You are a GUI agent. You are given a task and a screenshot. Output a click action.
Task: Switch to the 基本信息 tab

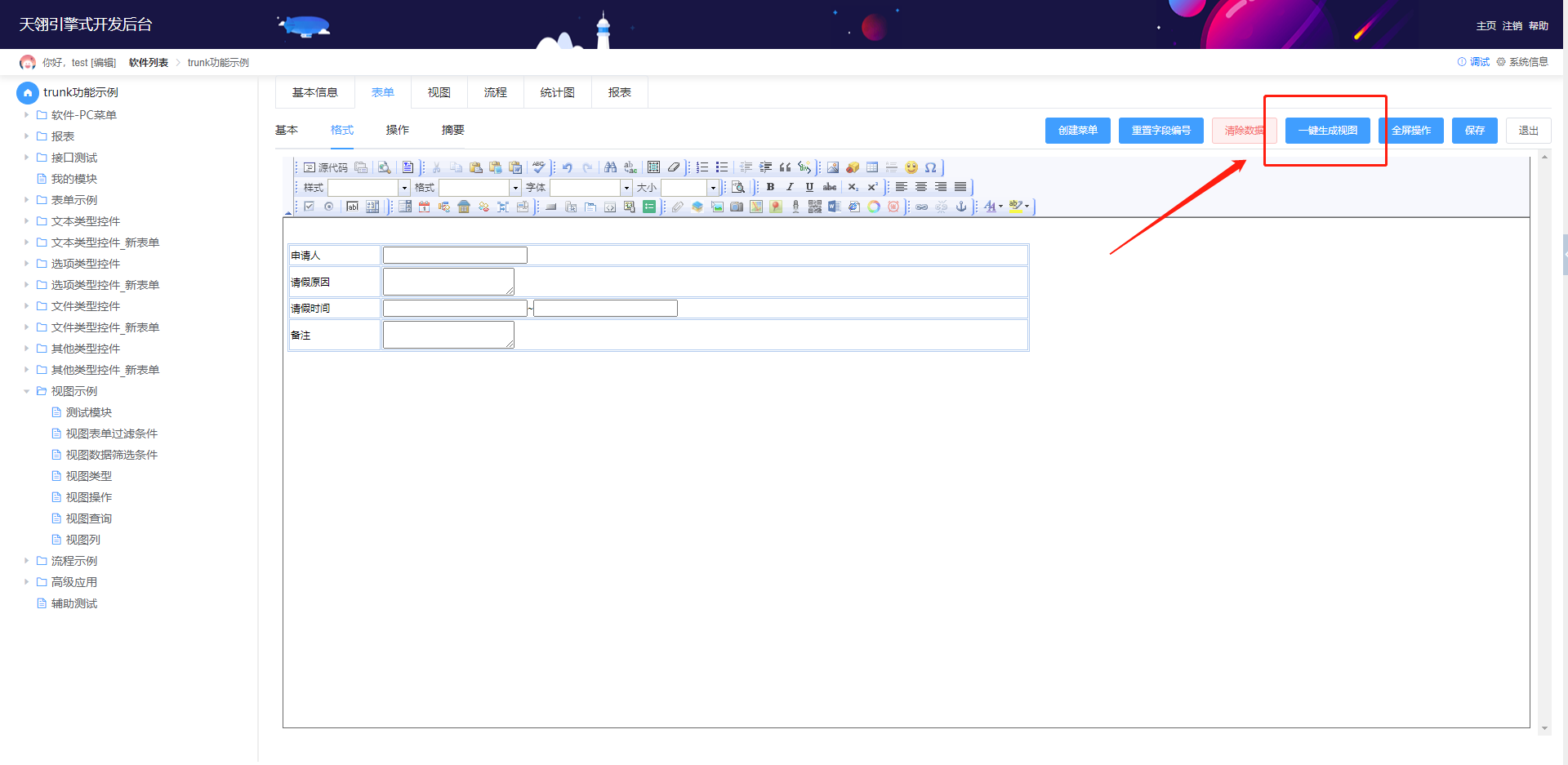315,92
